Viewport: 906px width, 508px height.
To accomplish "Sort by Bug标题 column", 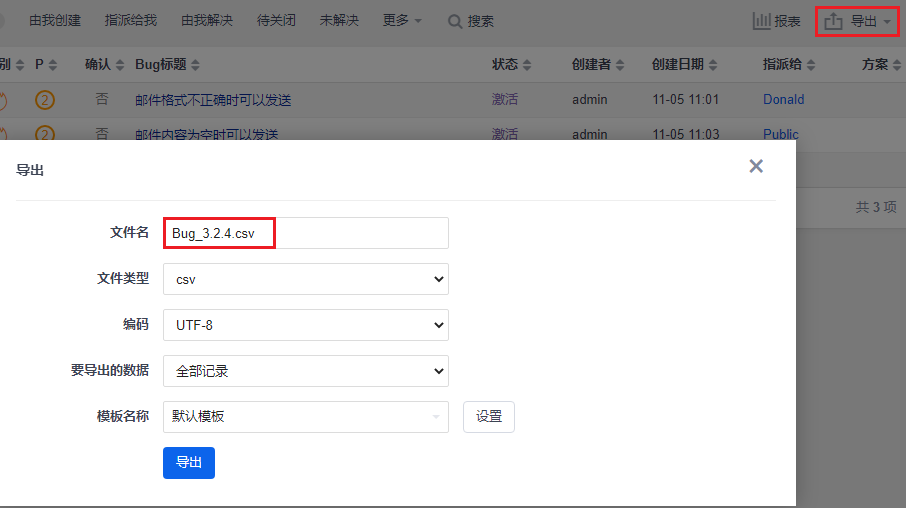I will pyautogui.click(x=168, y=65).
